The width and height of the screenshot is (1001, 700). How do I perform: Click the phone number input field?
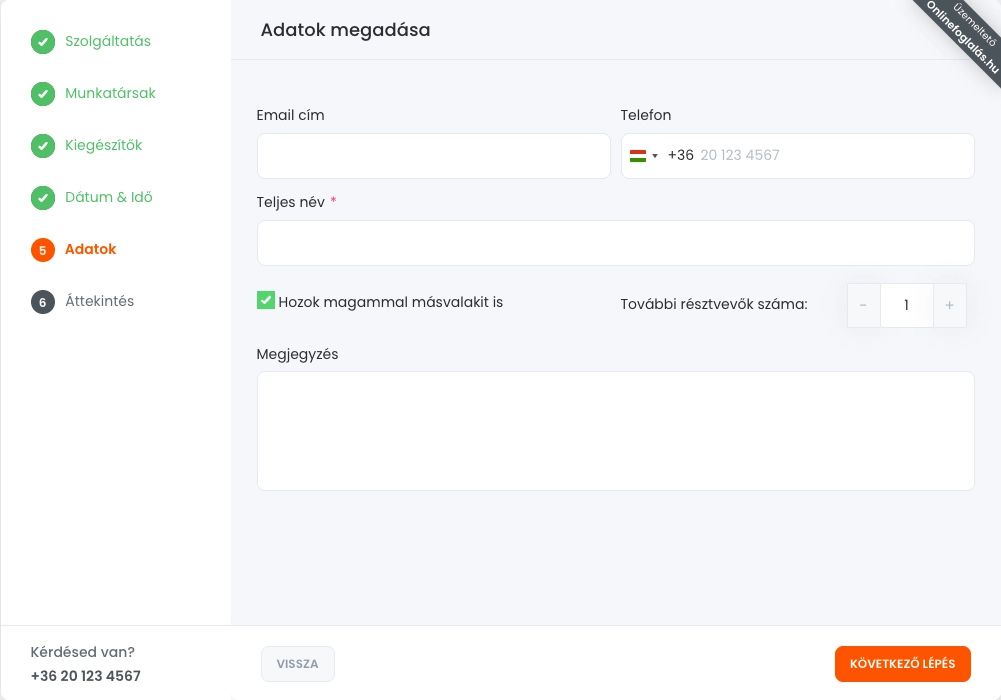(830, 156)
